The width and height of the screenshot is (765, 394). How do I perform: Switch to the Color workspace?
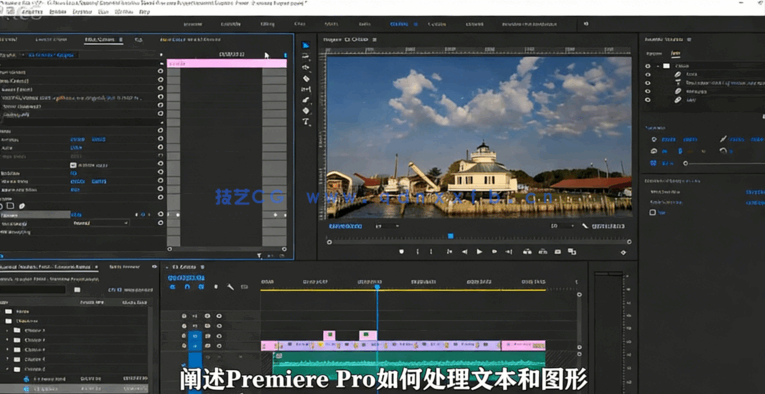pyautogui.click(x=300, y=24)
